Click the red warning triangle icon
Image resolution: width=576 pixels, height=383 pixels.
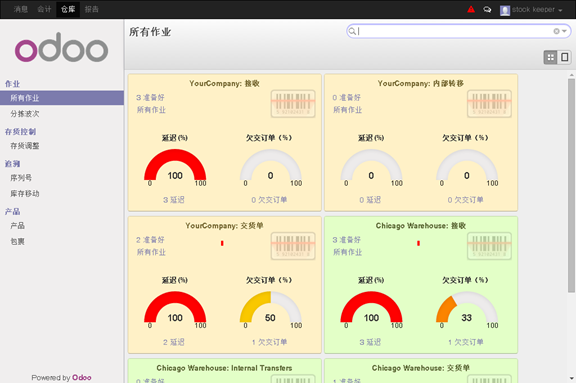(x=471, y=9)
